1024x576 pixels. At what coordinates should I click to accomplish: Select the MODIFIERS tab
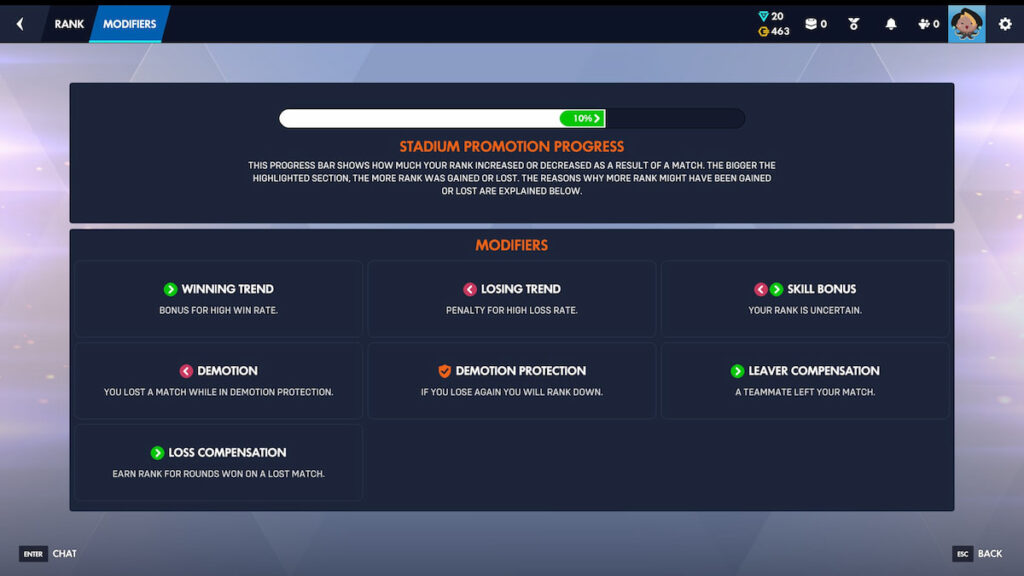(x=130, y=23)
